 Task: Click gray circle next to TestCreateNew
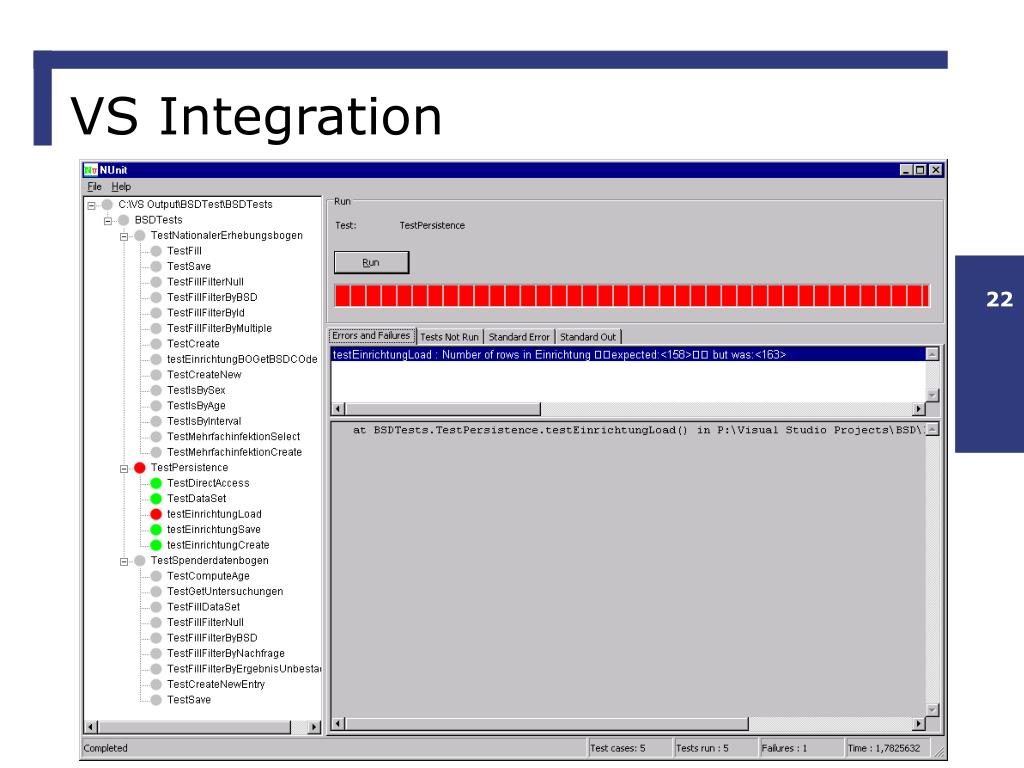point(156,375)
